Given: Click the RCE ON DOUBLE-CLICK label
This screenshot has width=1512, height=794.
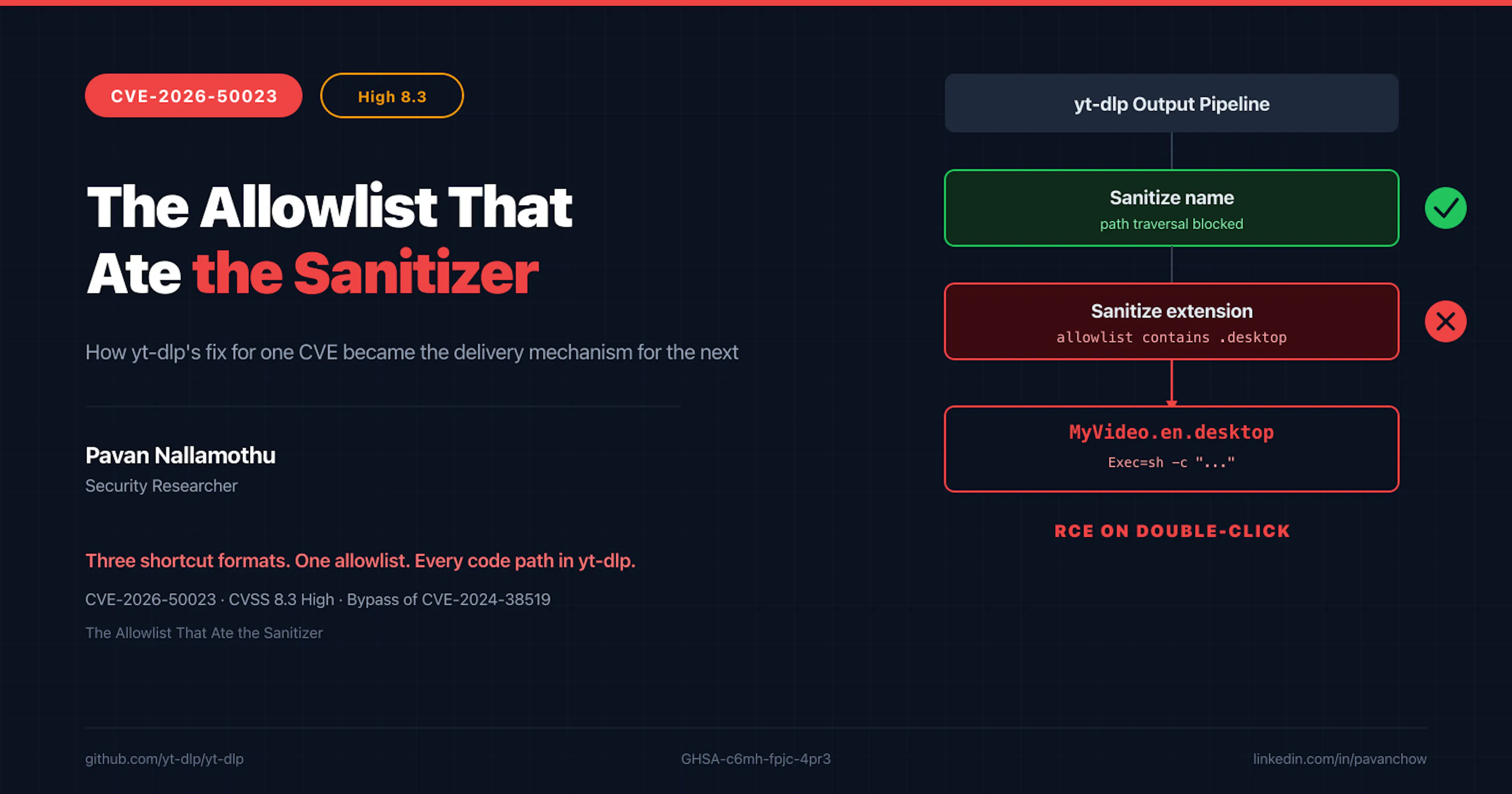Looking at the screenshot, I should click(x=1172, y=531).
